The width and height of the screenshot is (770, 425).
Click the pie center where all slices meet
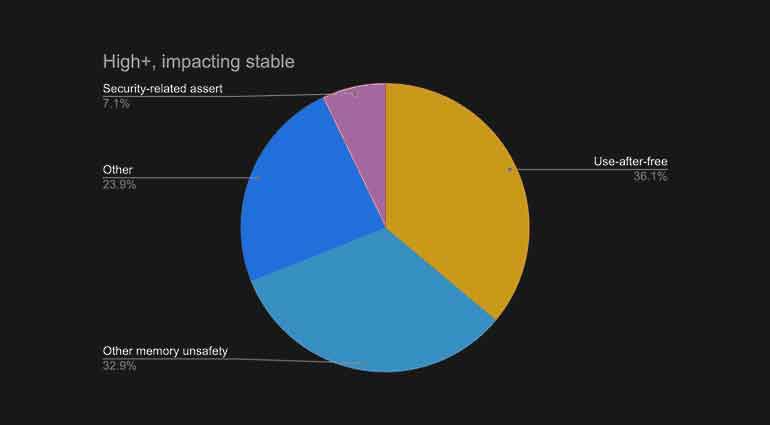coord(385,227)
